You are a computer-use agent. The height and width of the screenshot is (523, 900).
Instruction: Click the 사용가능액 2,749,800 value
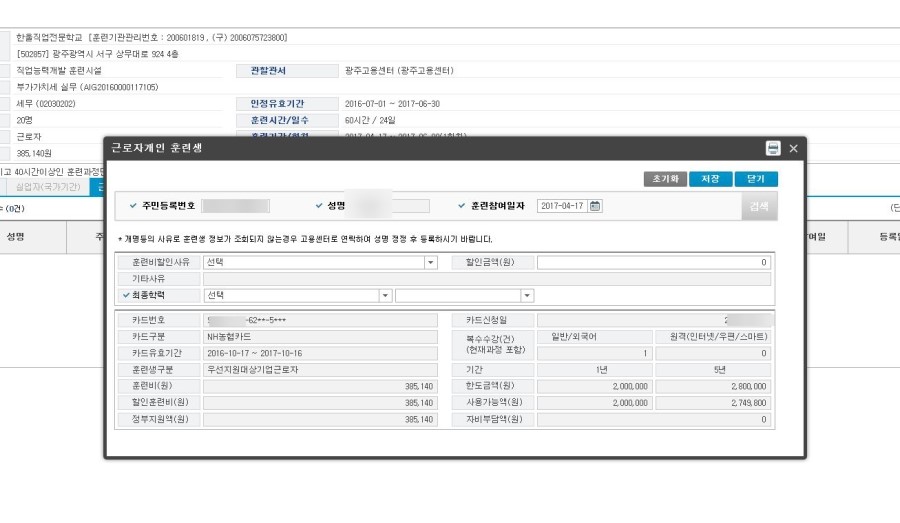click(x=712, y=403)
